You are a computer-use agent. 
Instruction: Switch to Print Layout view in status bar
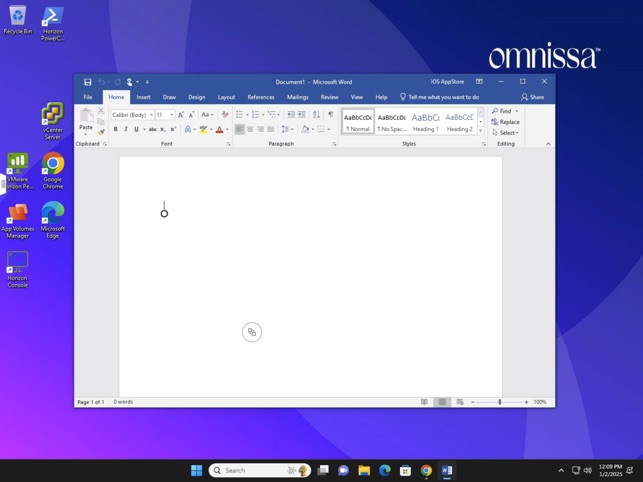click(x=442, y=402)
